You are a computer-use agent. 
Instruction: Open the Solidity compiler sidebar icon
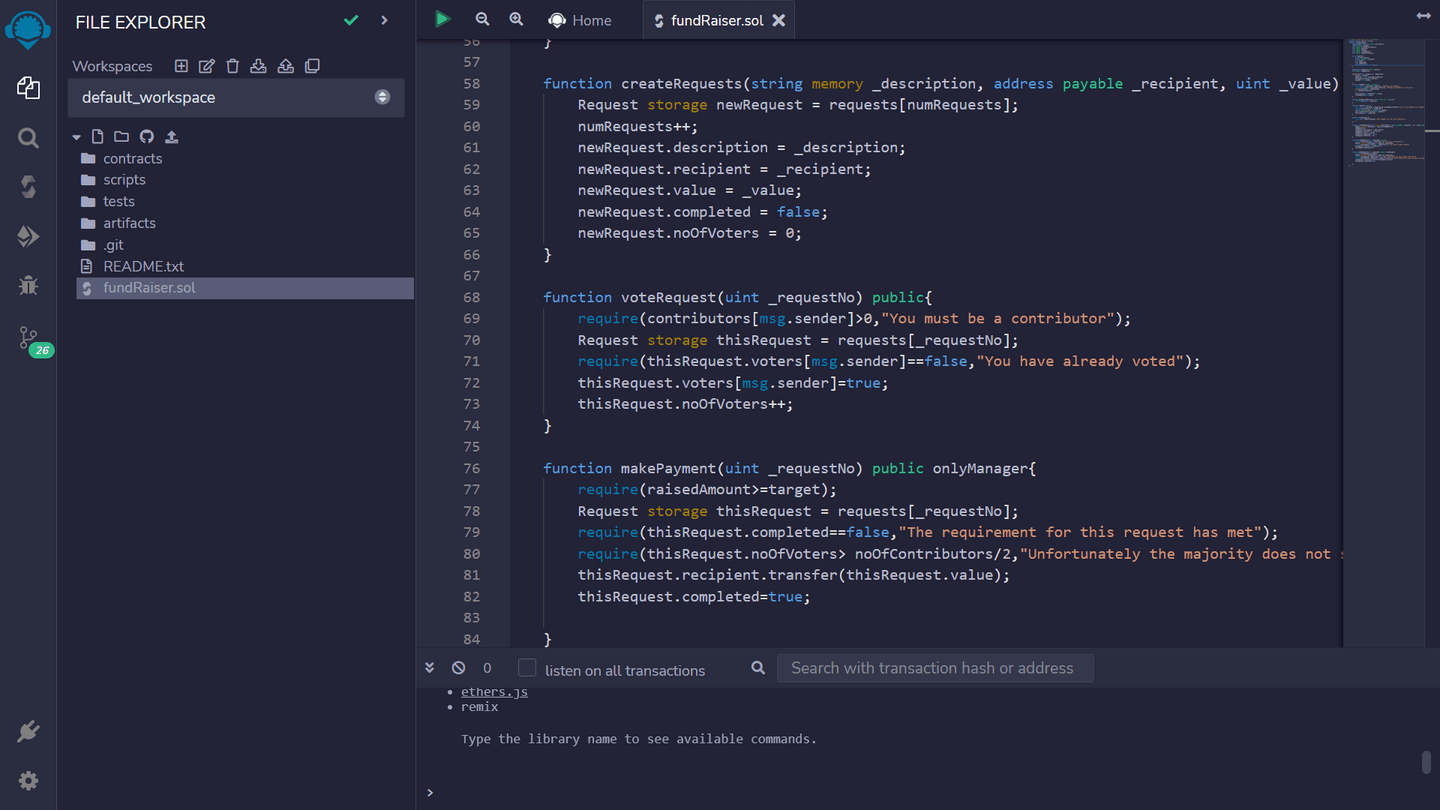28,187
